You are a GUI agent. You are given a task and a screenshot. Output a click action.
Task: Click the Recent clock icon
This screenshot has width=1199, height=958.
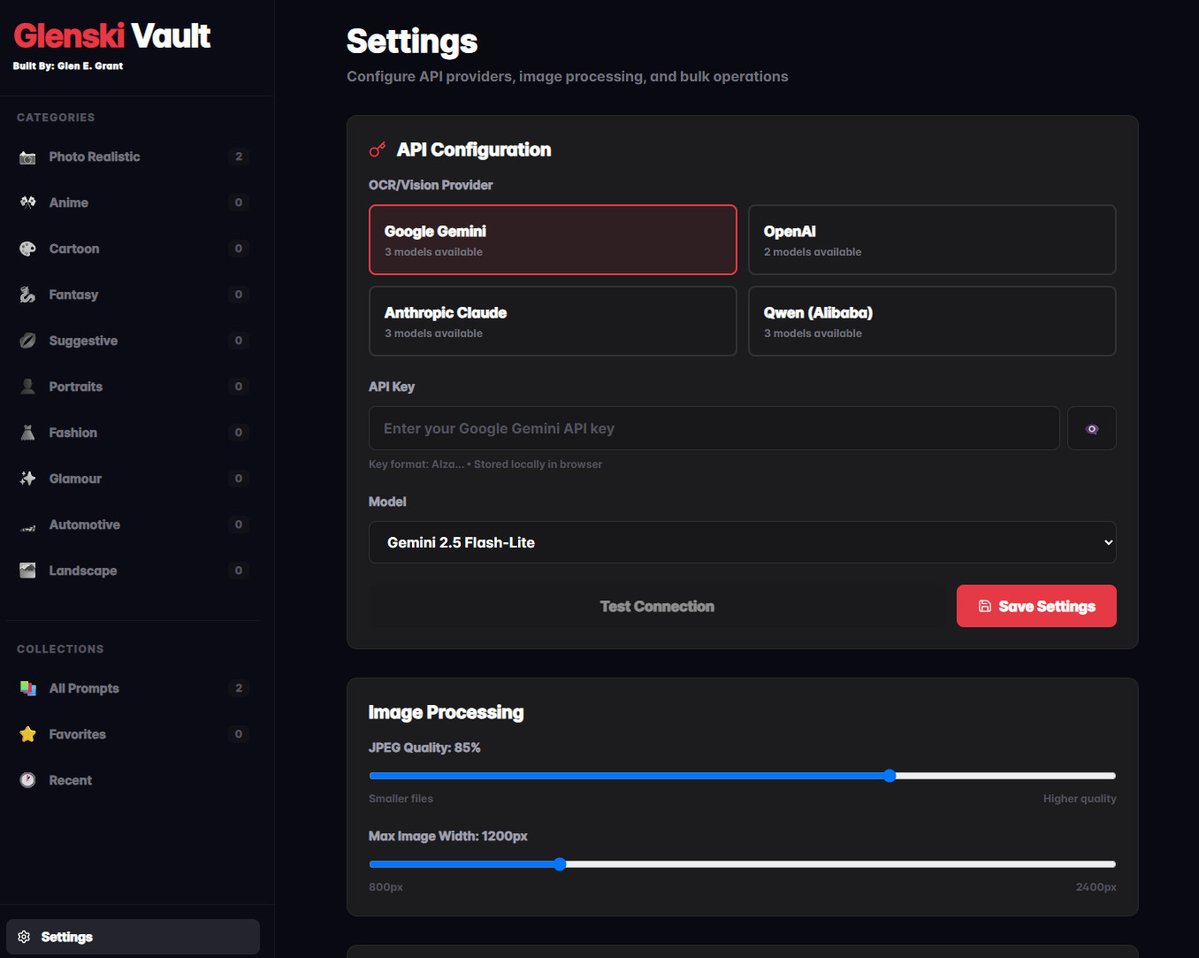(28, 780)
